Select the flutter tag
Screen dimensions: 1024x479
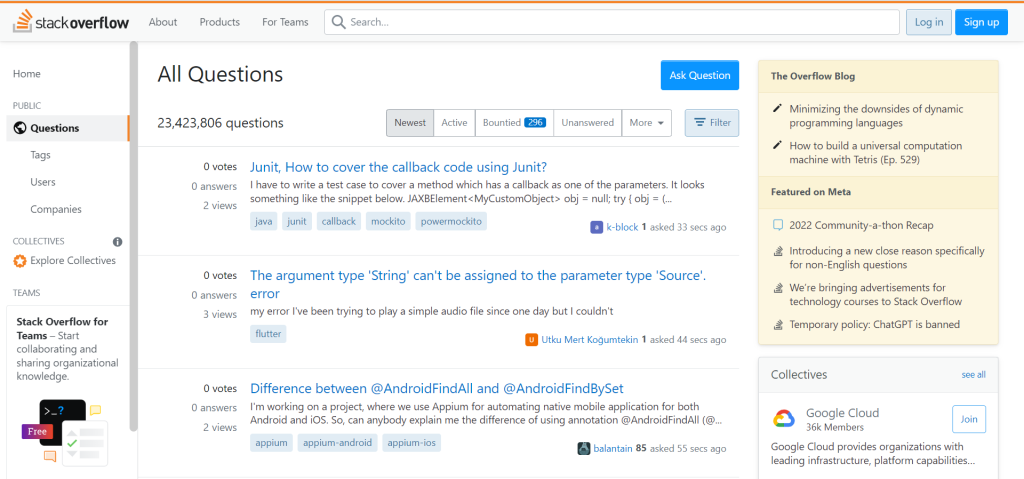tap(268, 334)
